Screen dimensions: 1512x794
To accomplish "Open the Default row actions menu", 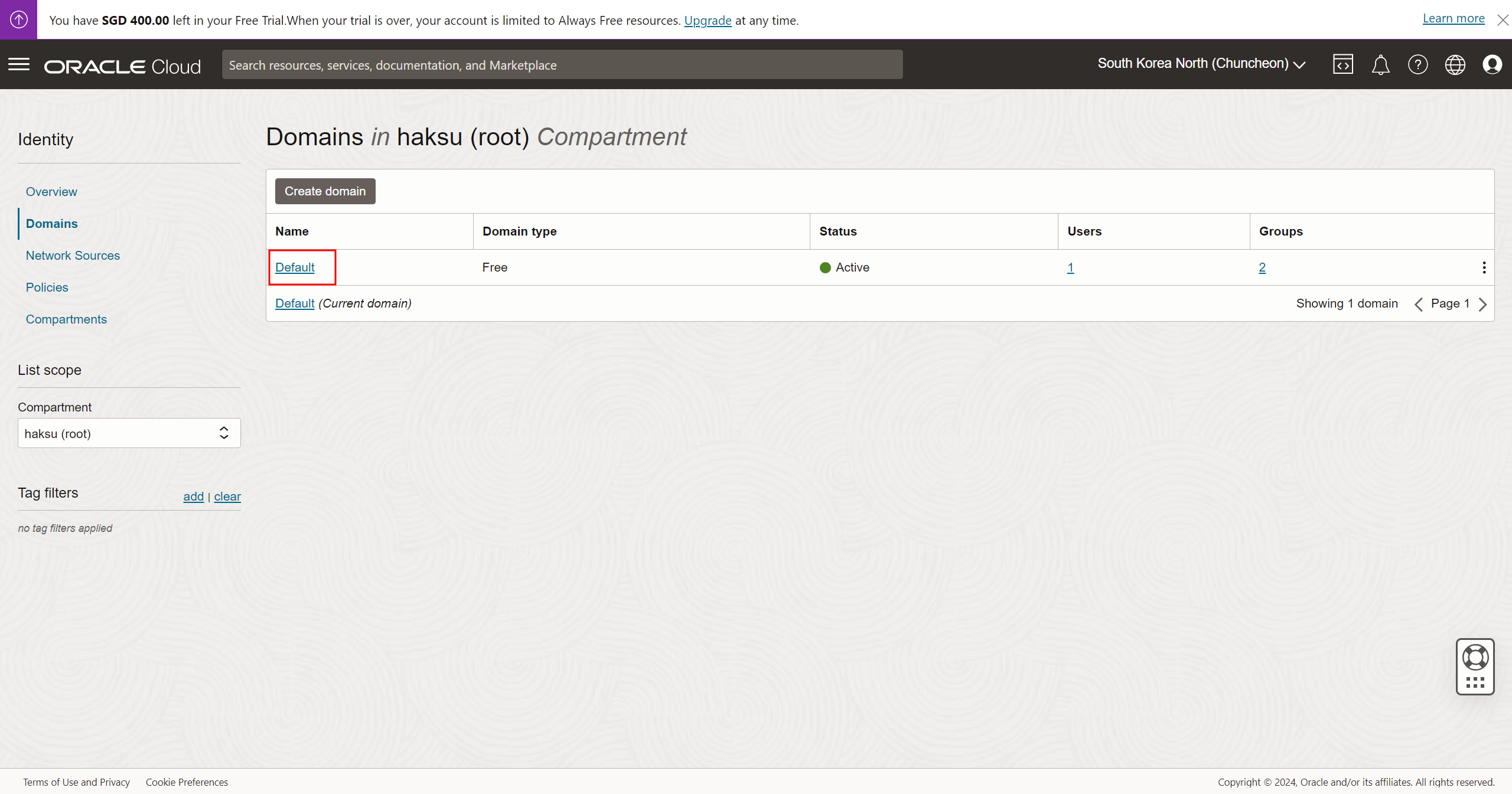I will [1484, 267].
